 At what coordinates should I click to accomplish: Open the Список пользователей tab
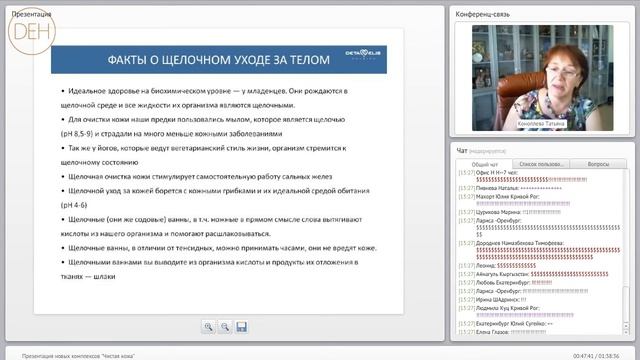tap(541, 164)
